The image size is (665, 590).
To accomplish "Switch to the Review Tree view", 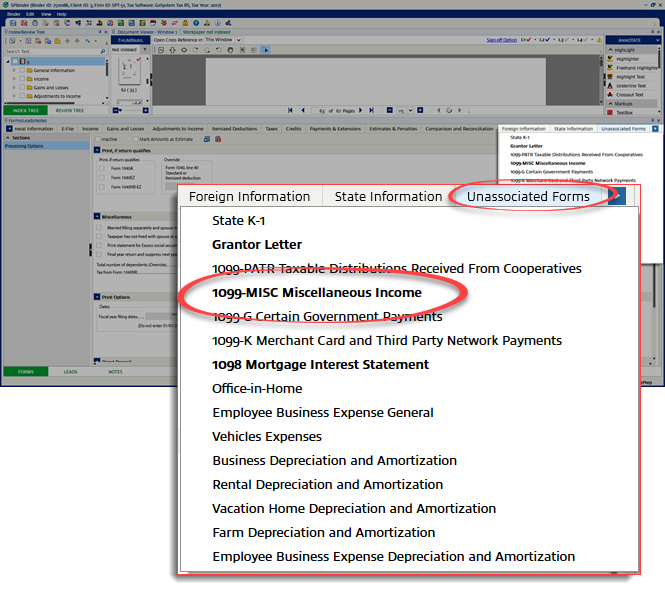I will click(x=69, y=111).
